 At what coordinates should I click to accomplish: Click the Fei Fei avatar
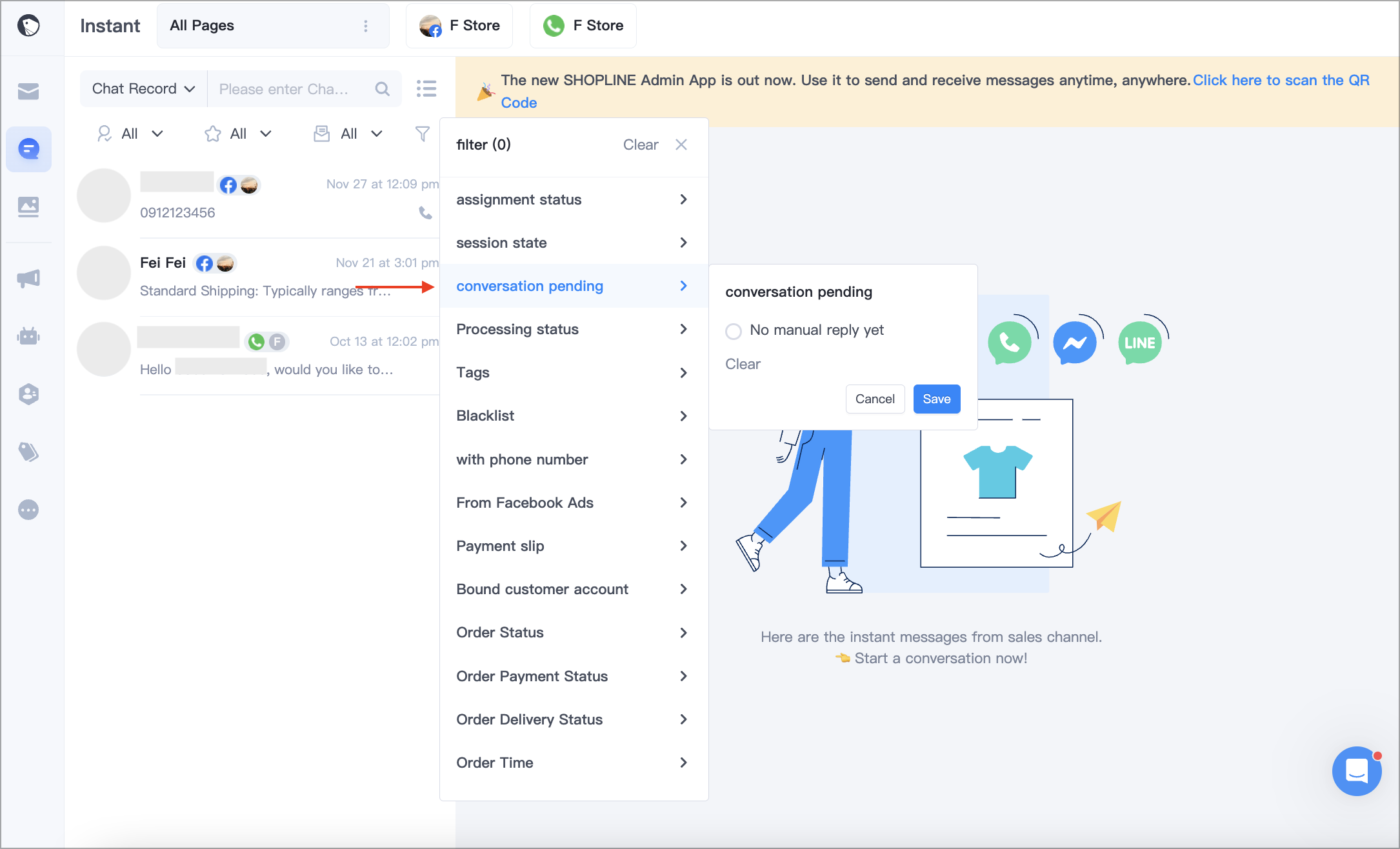tap(104, 273)
